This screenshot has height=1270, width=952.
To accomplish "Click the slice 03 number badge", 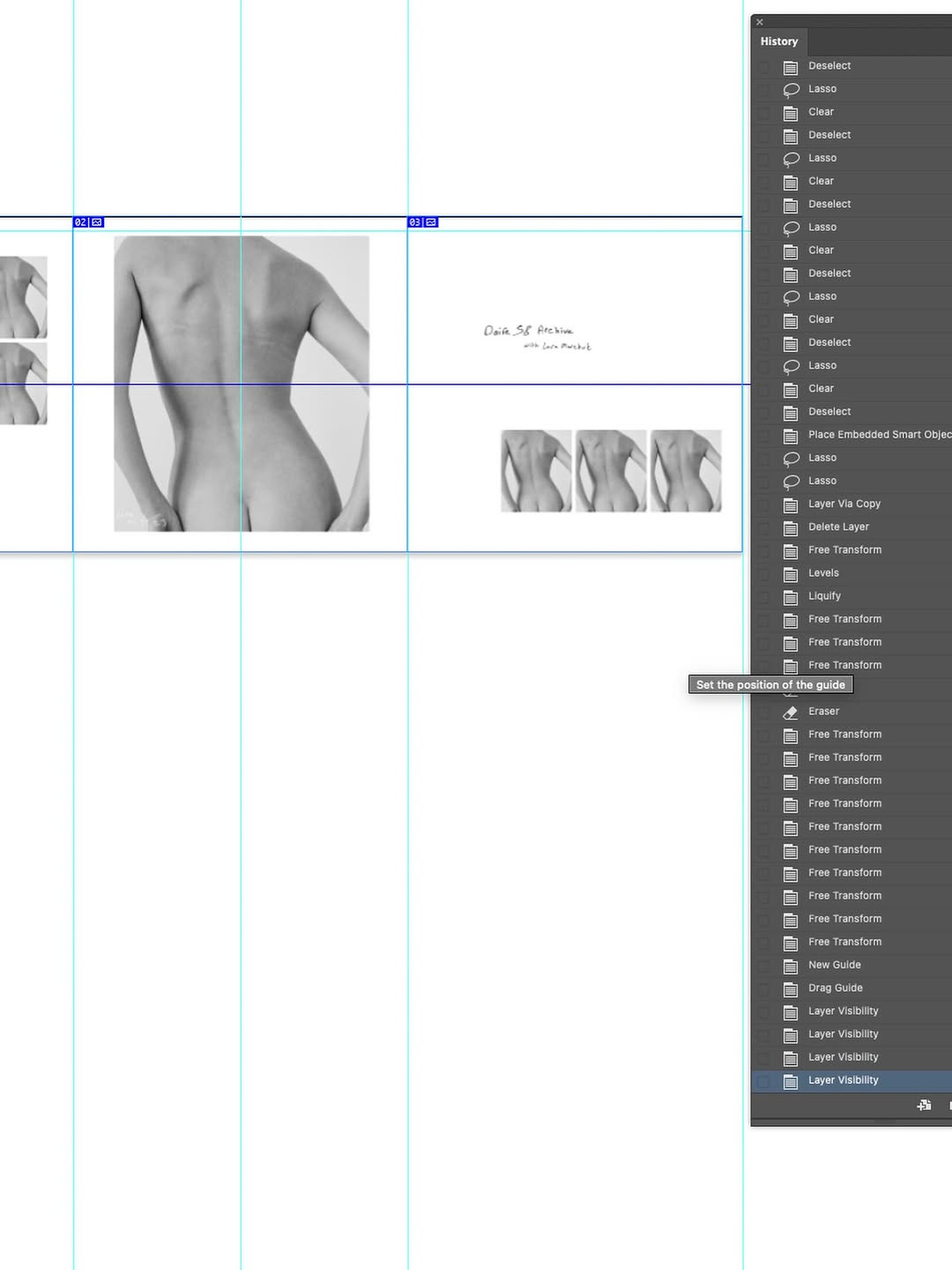I will (414, 222).
